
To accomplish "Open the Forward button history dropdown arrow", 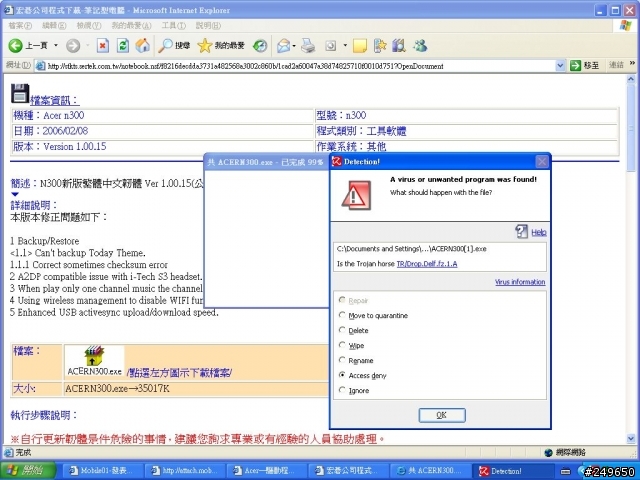I will coord(87,45).
